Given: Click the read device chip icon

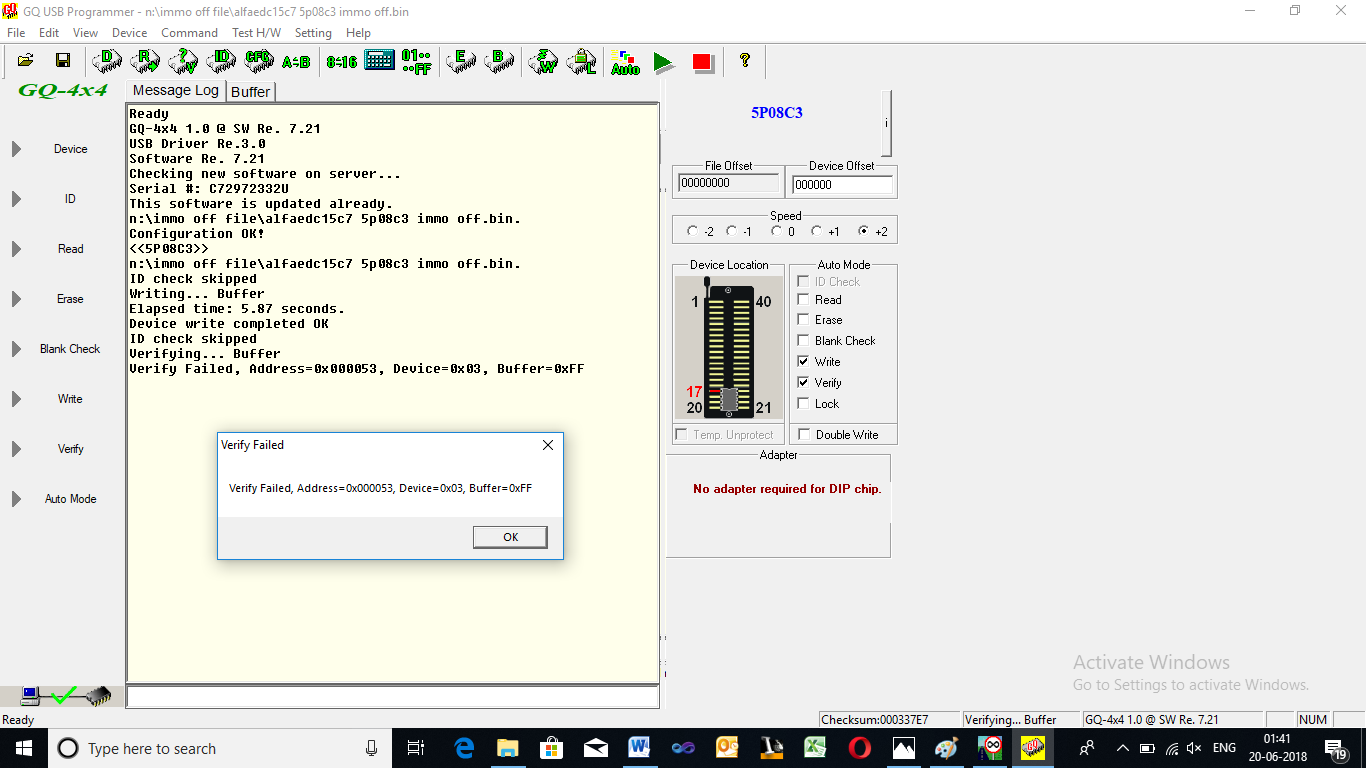Looking at the screenshot, I should click(145, 62).
